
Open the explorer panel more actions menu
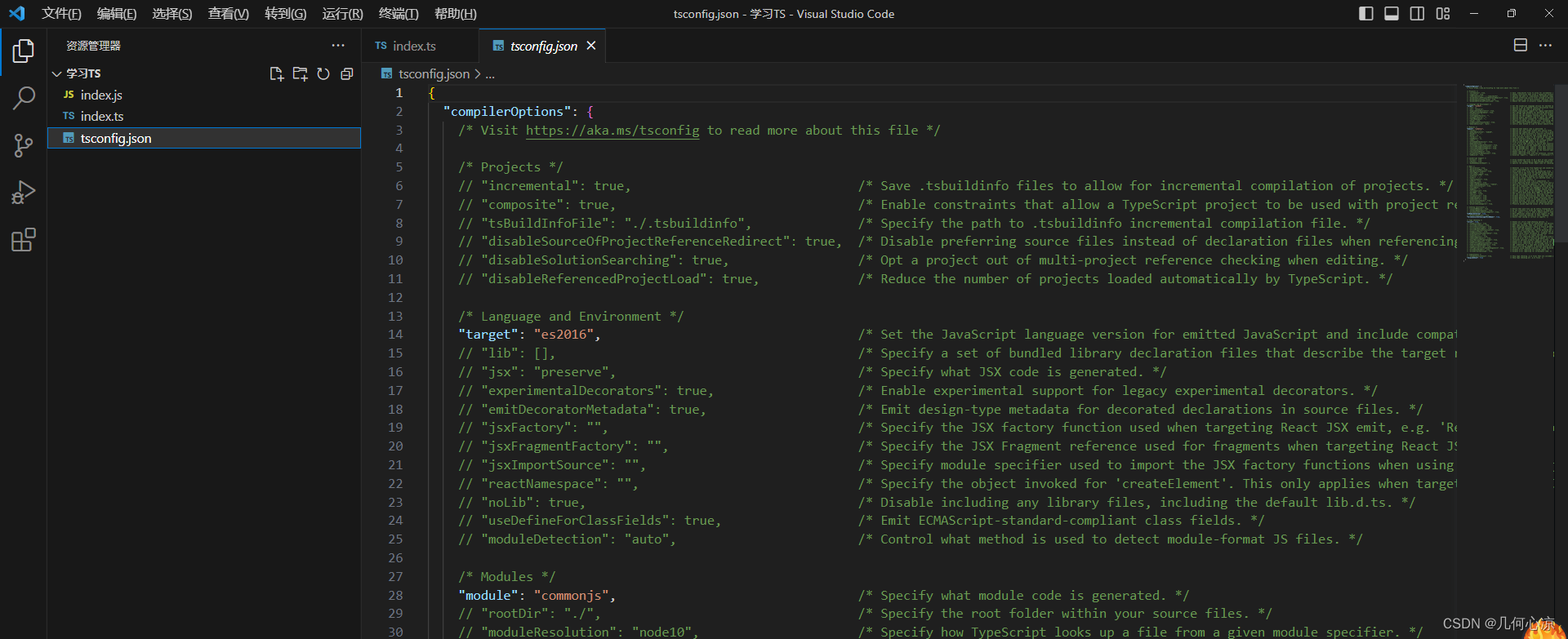(x=338, y=46)
